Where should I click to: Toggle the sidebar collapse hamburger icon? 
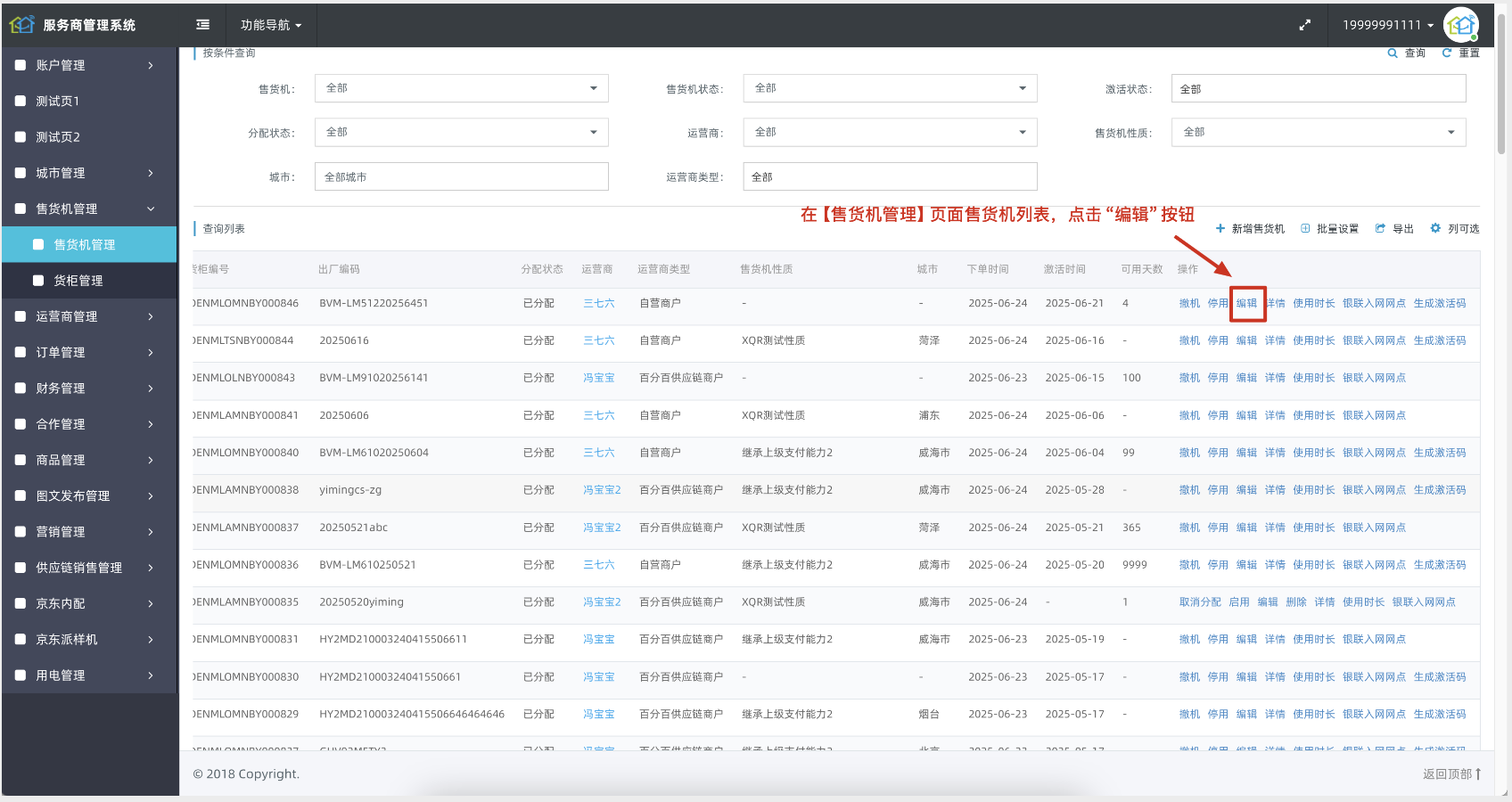tap(203, 25)
